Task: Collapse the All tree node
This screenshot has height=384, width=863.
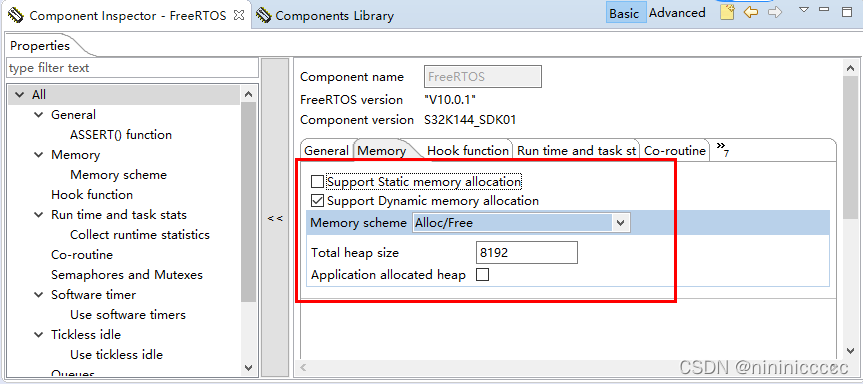Action: tap(19, 95)
